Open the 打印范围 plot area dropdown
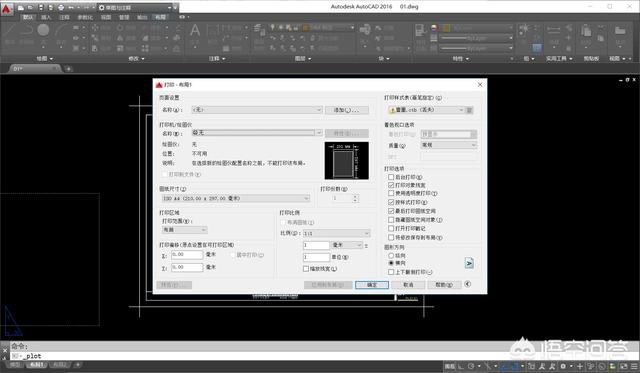 [184, 230]
